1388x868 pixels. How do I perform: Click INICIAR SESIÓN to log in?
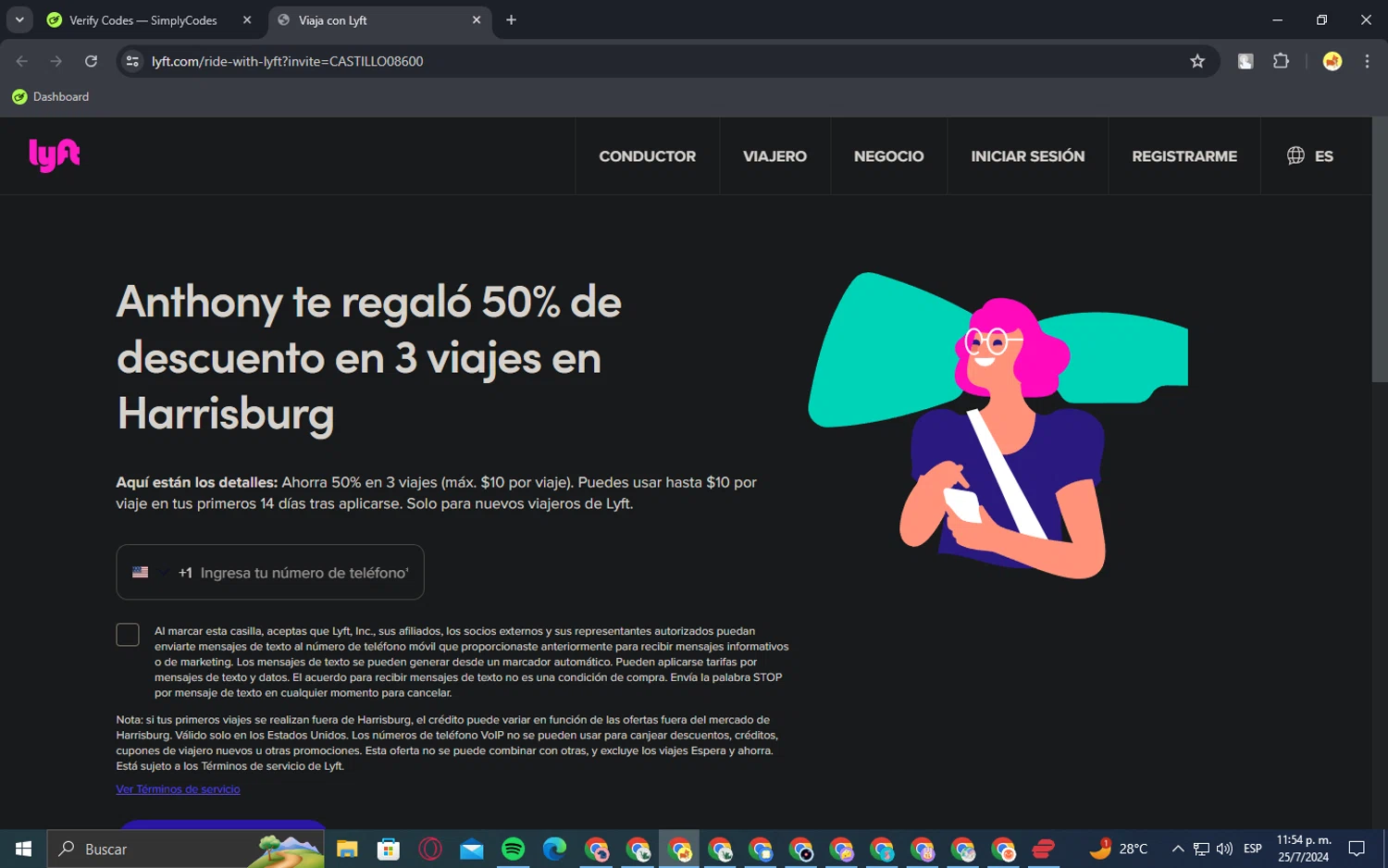[x=1027, y=156]
